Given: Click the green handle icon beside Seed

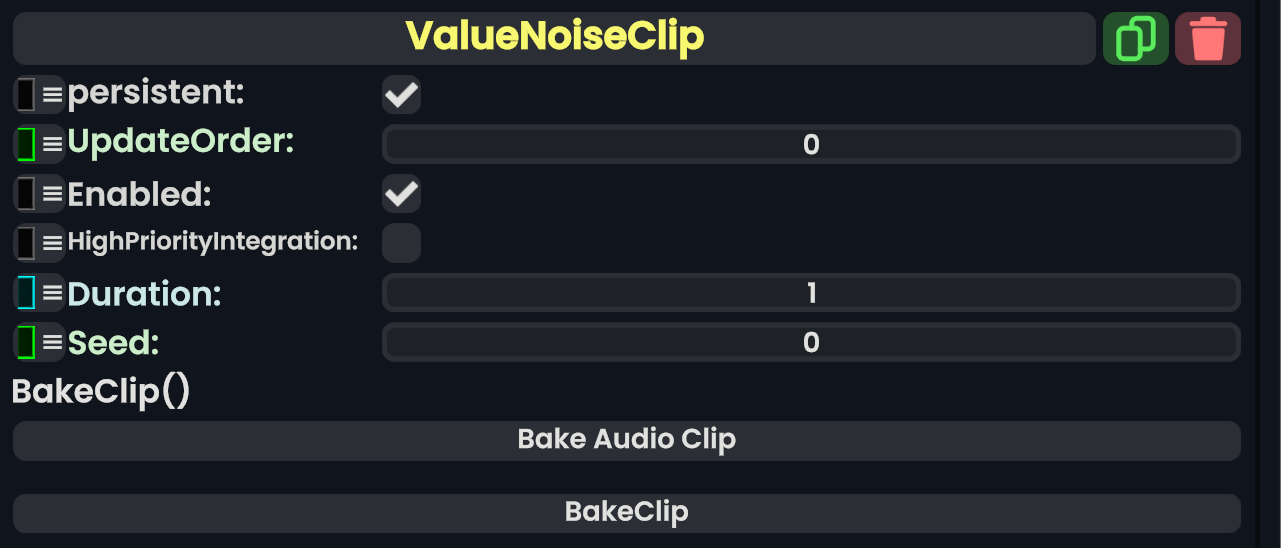Looking at the screenshot, I should 39,342.
